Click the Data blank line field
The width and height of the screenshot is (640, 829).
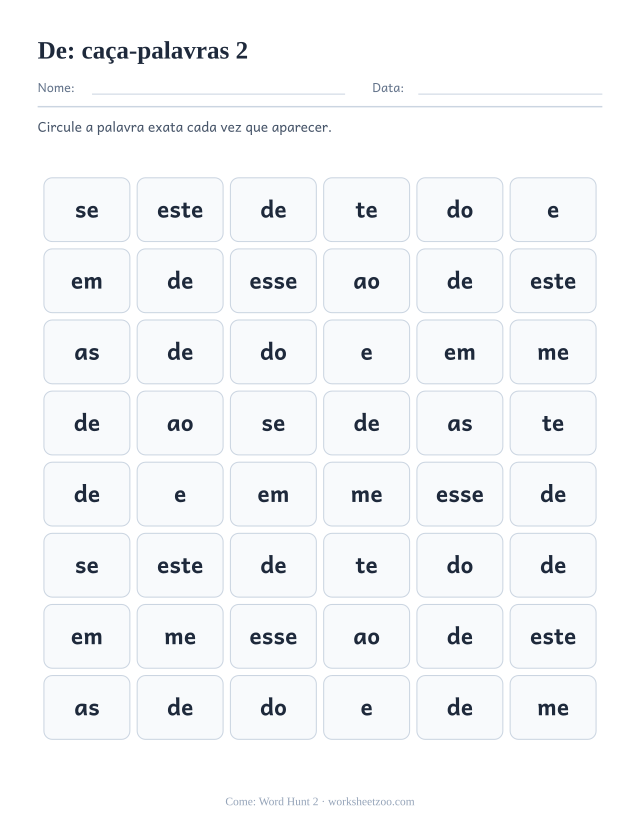[510, 88]
